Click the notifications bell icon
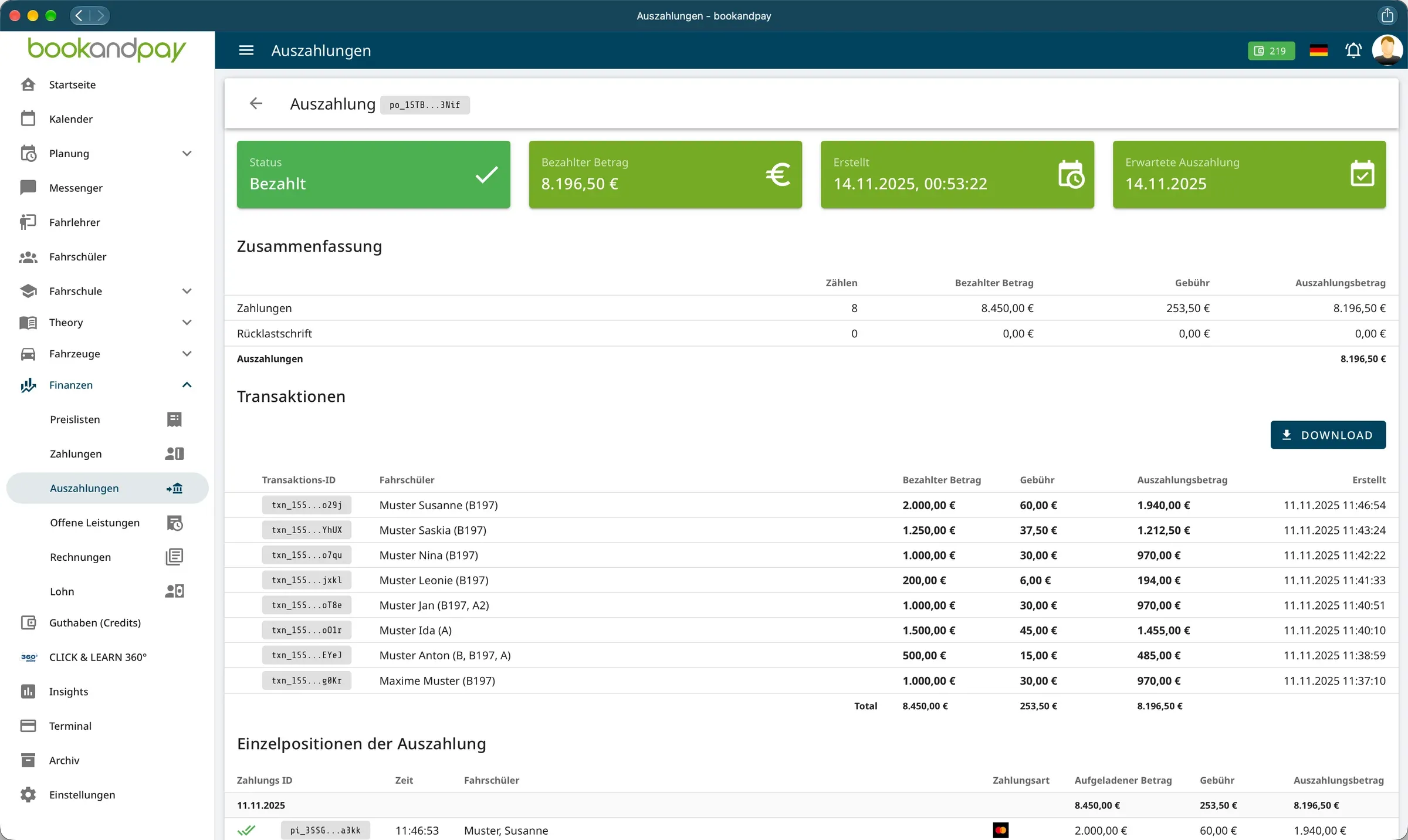The height and width of the screenshot is (840, 1408). (x=1353, y=50)
